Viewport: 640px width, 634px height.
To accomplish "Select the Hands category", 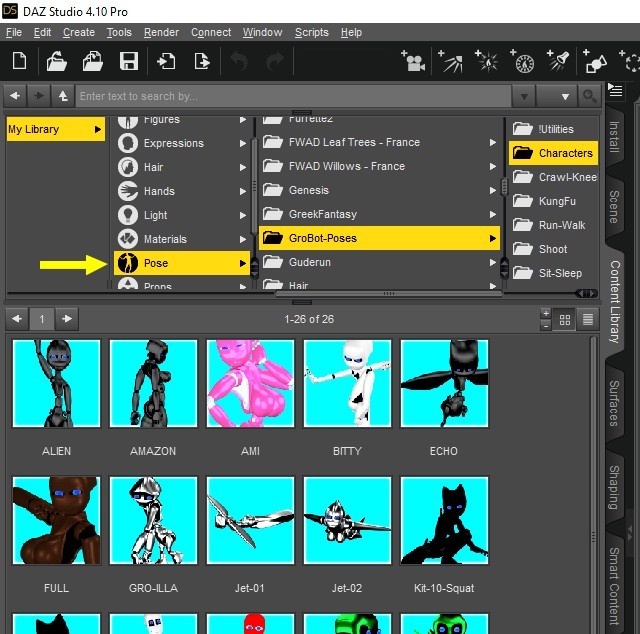I will [182, 191].
